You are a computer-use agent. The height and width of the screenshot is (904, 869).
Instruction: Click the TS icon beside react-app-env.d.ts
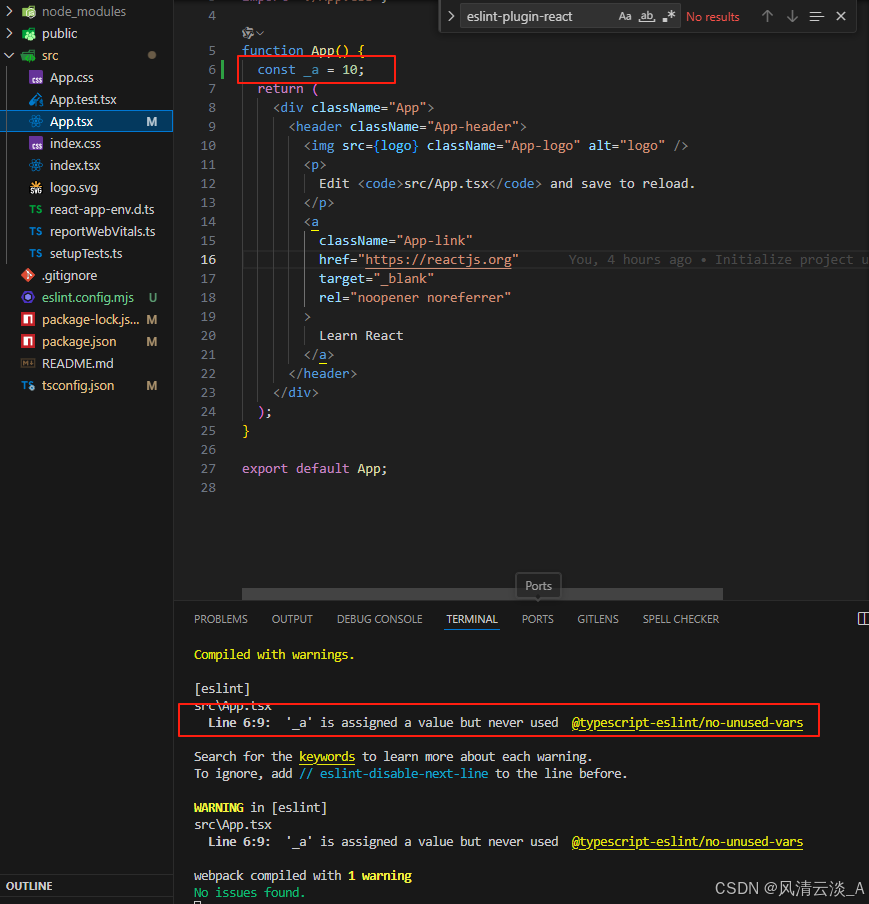tap(36, 209)
